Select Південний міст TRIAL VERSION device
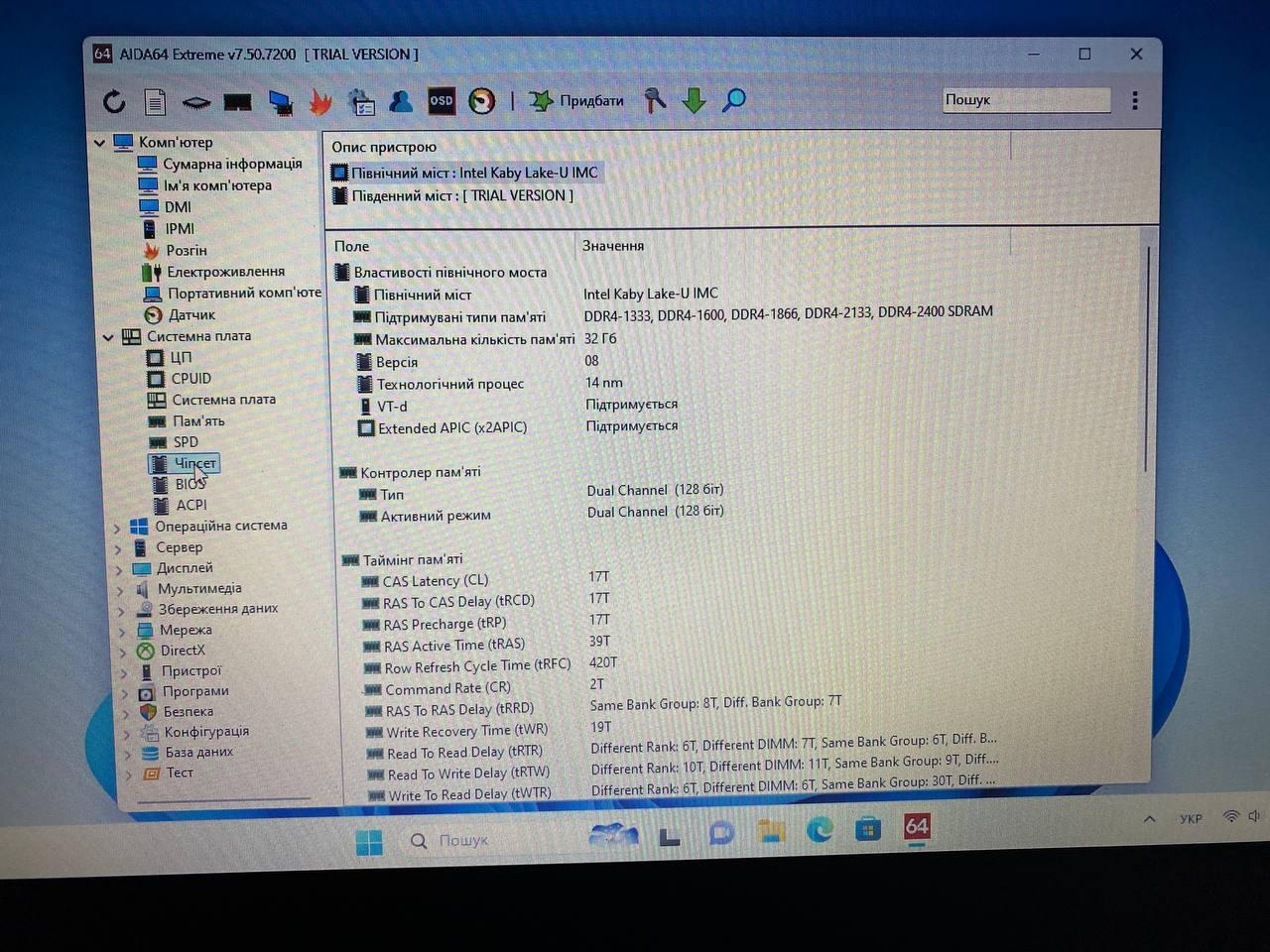1270x952 pixels. [453, 196]
